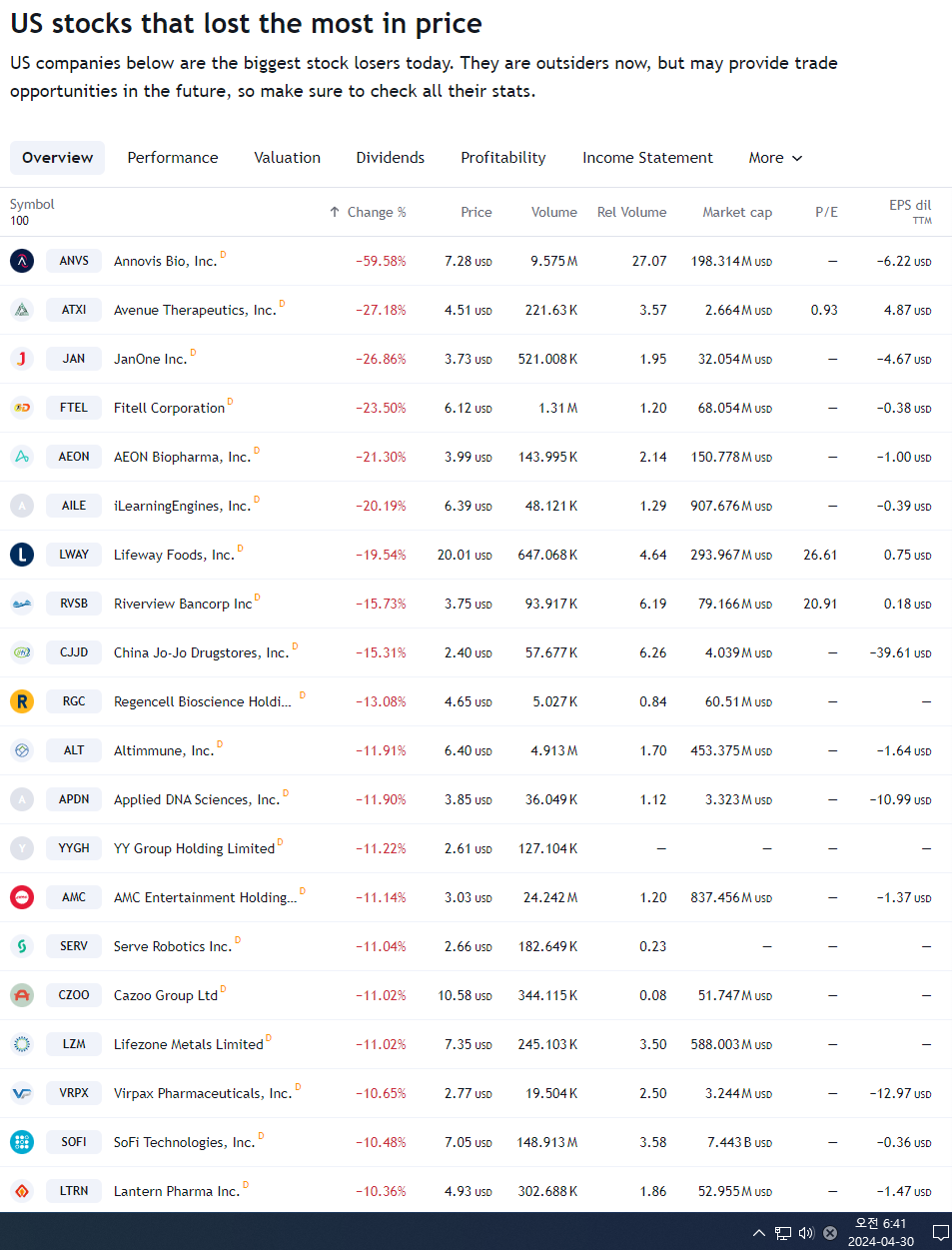Click the Regencell Bioscience logo icon
Screen dimensions: 952x1250
click(22, 701)
